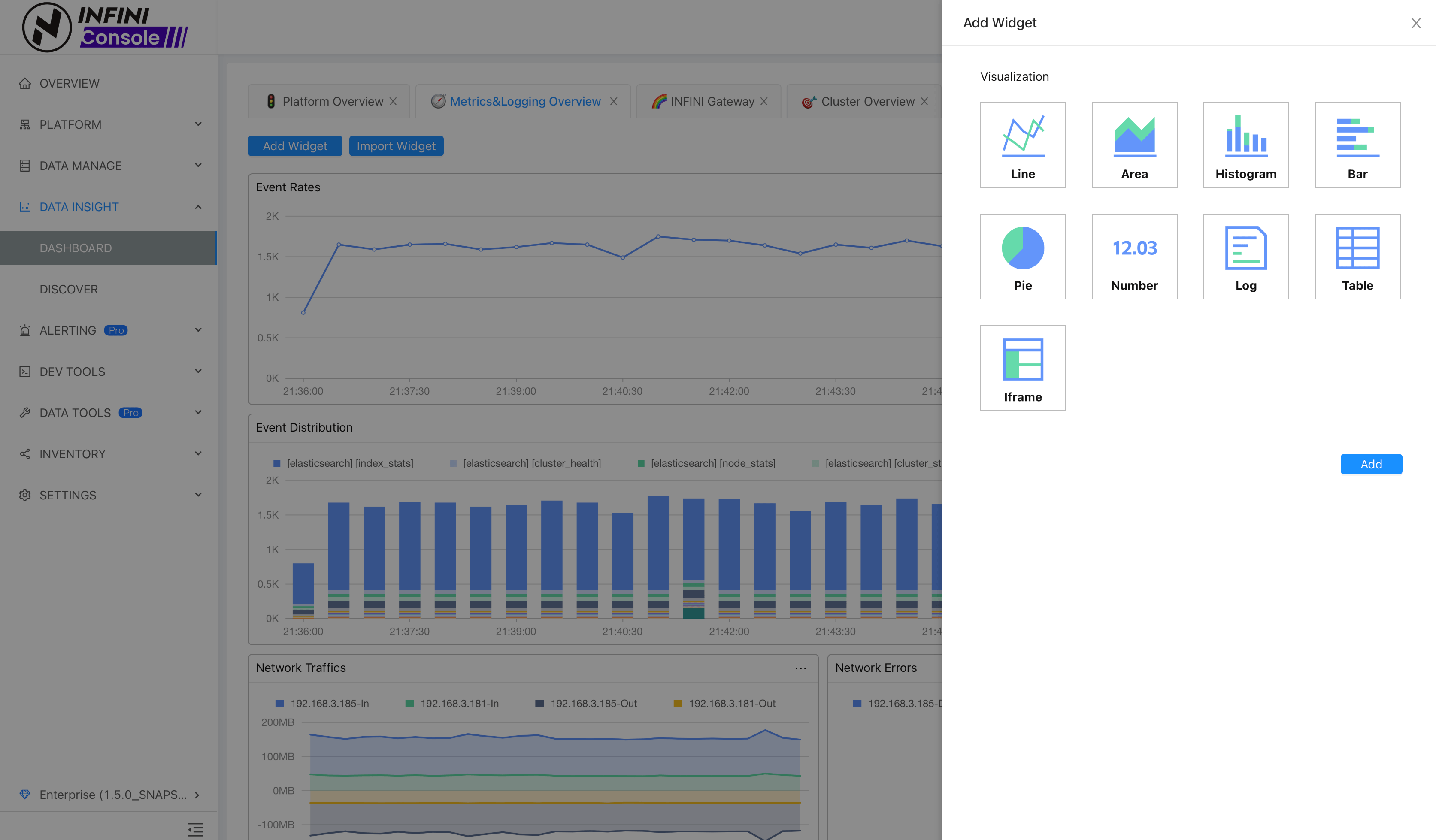The height and width of the screenshot is (840, 1436).
Task: Expand the DEV TOOLS menu chevron
Action: [198, 372]
